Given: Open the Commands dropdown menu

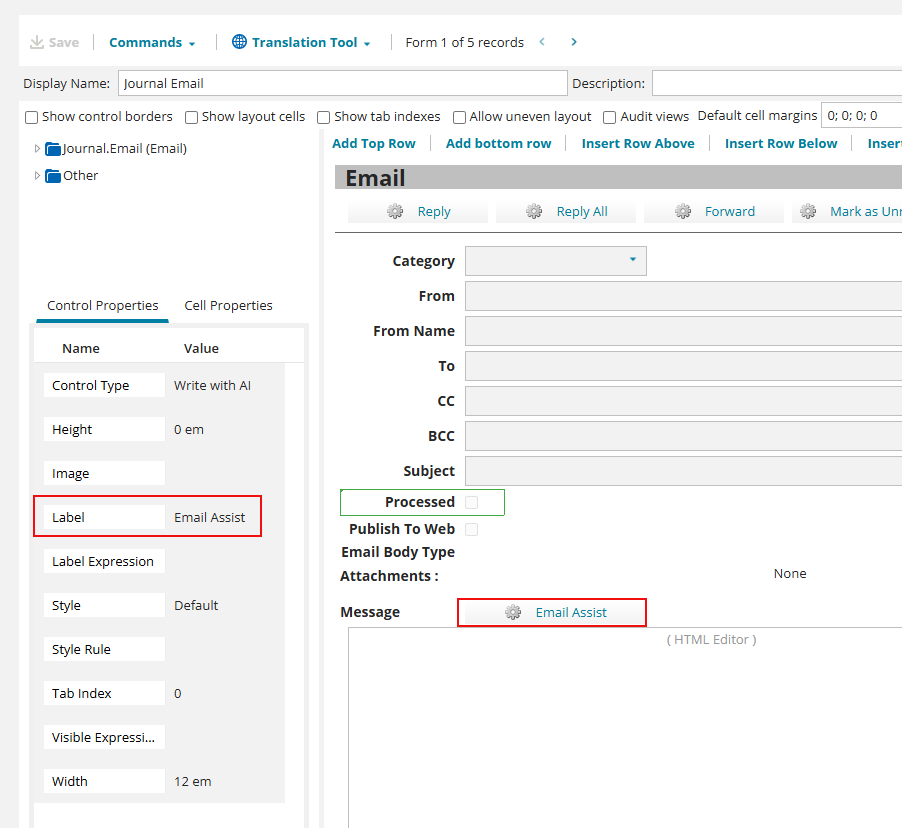Looking at the screenshot, I should pos(152,42).
